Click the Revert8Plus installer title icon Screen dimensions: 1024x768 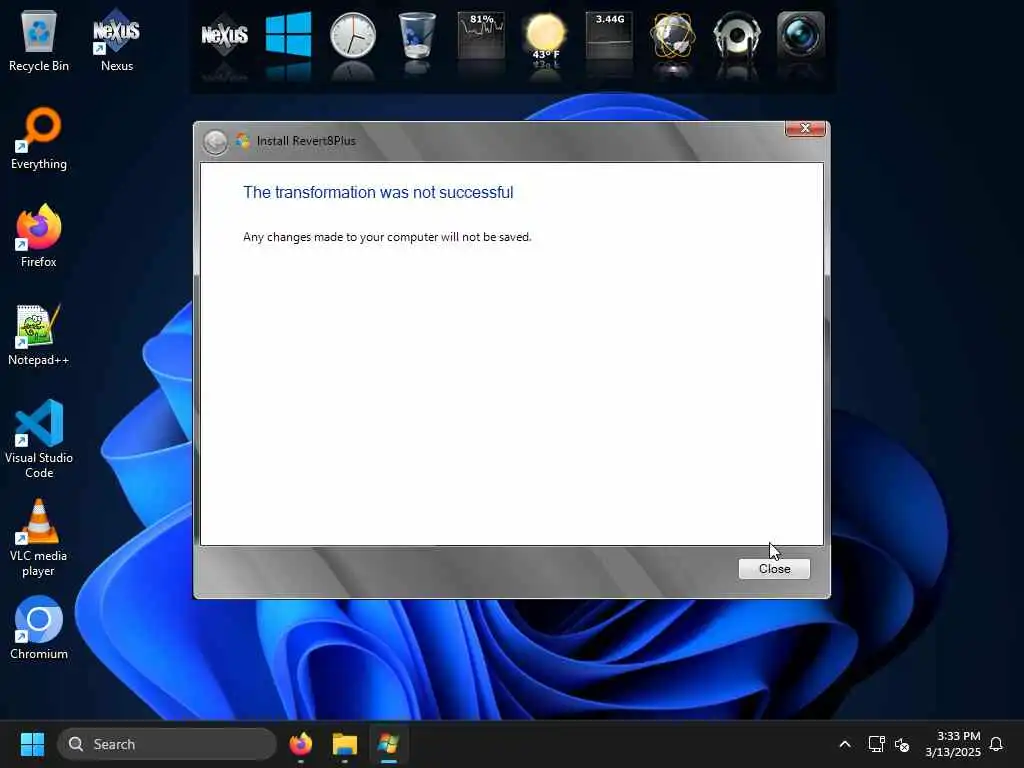(243, 140)
